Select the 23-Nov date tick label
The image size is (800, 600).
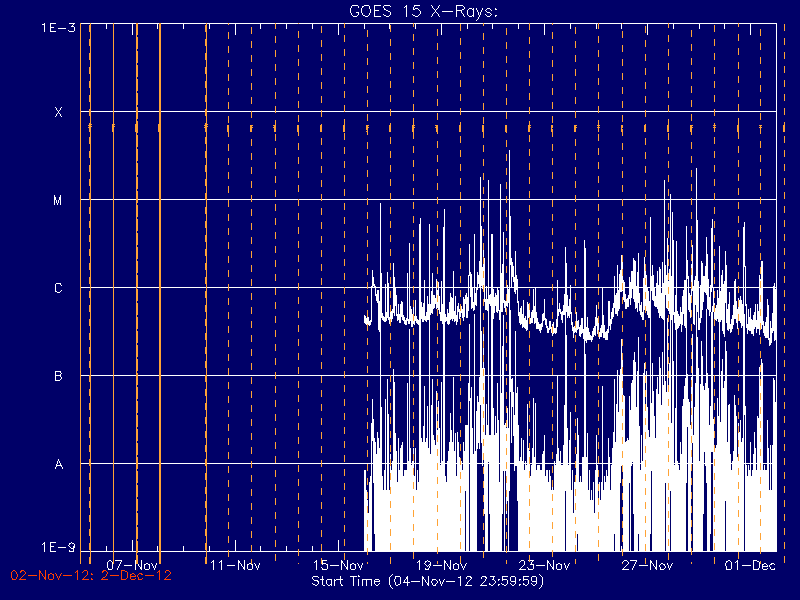(544, 565)
